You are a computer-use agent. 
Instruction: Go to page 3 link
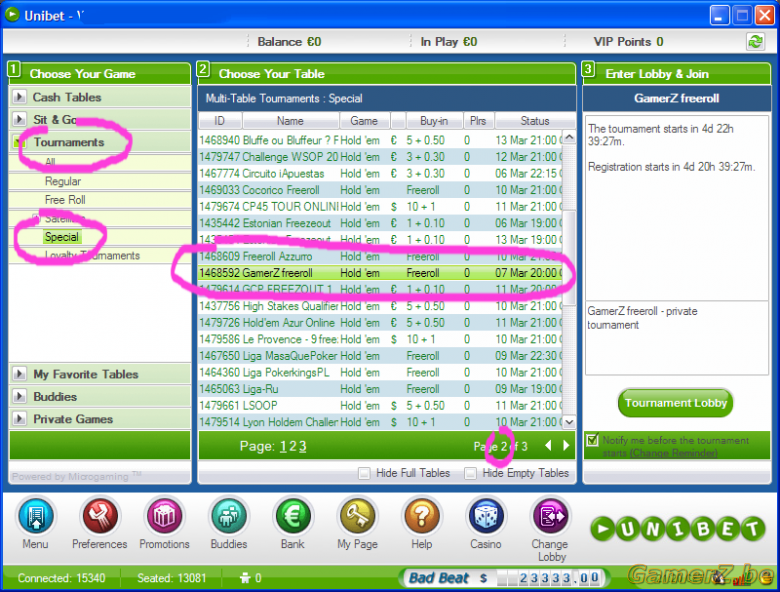(302, 446)
